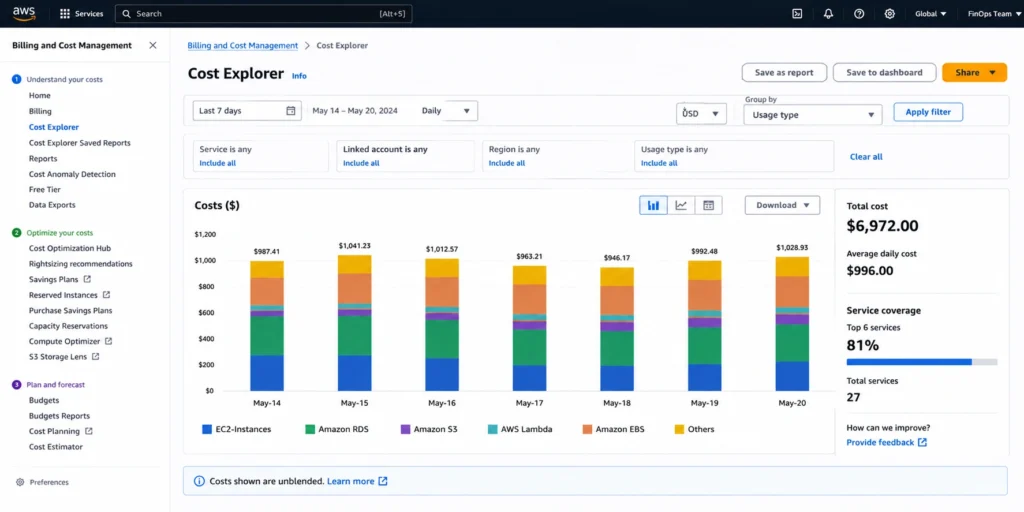Switch to table view

tap(709, 206)
